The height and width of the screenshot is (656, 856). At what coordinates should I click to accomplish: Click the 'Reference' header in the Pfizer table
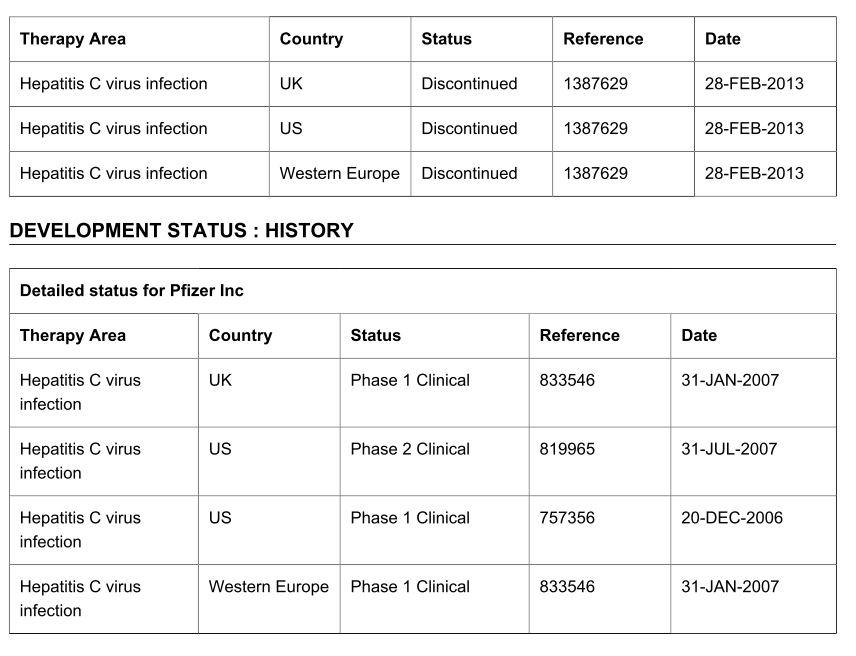(580, 336)
